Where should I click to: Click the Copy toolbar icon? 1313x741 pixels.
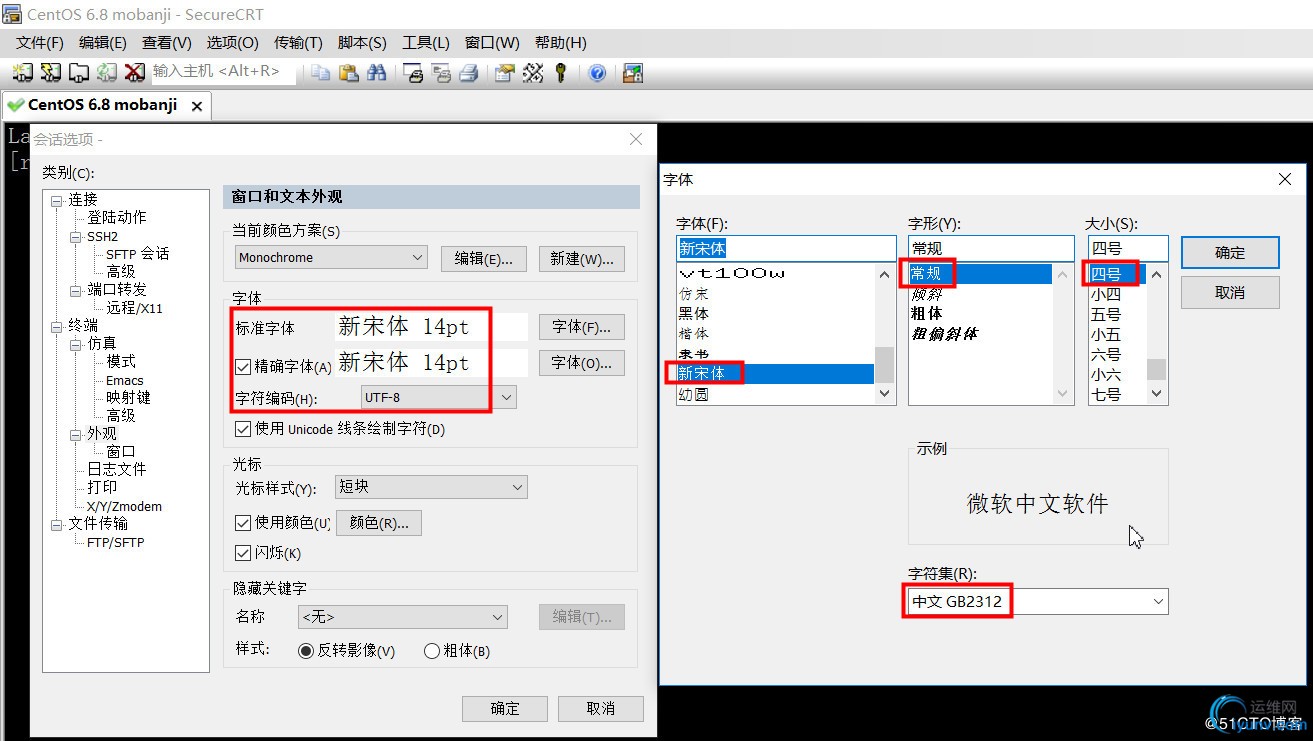tap(320, 72)
